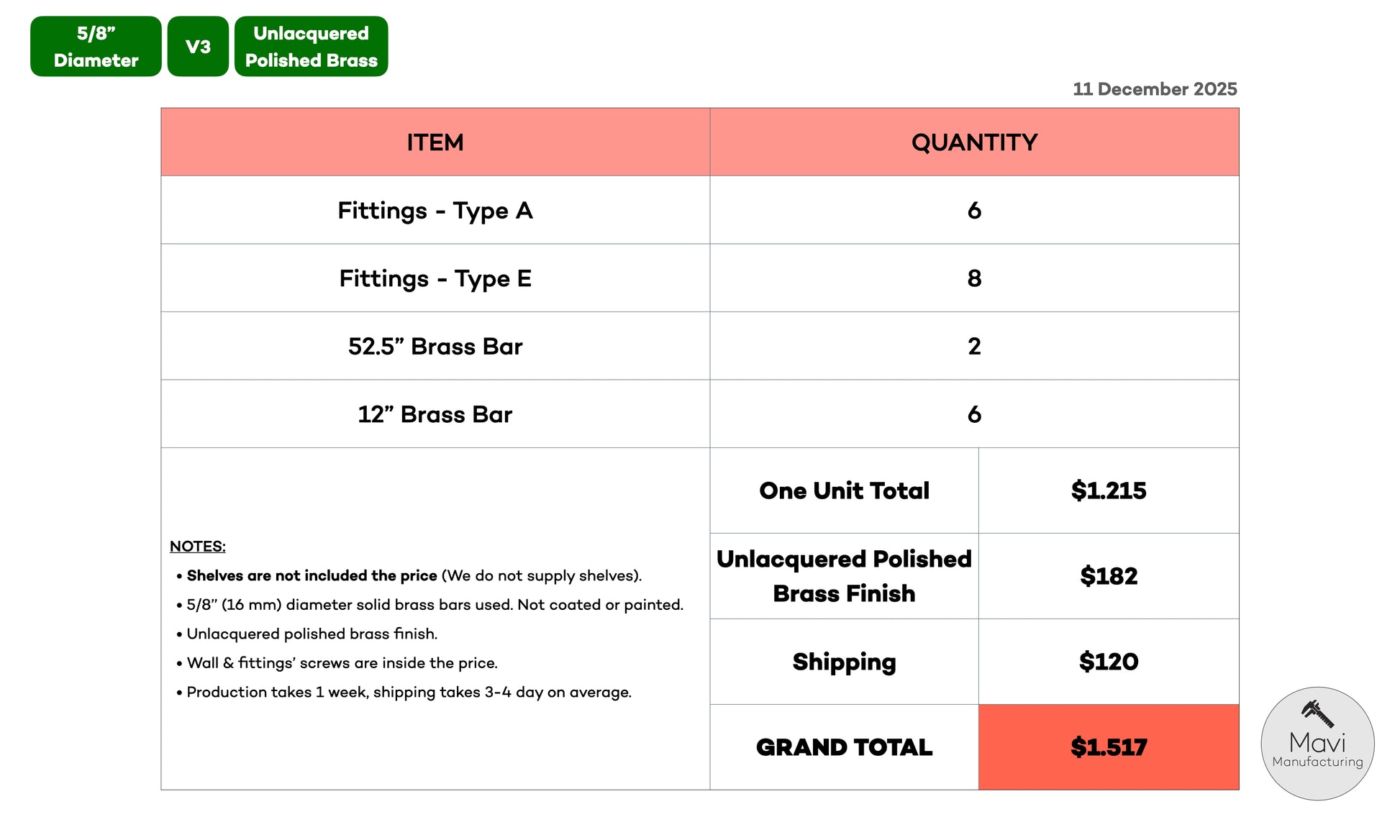Click the 11 December 2025 date
Screen dimensions: 1400x840
pyautogui.click(x=1154, y=89)
